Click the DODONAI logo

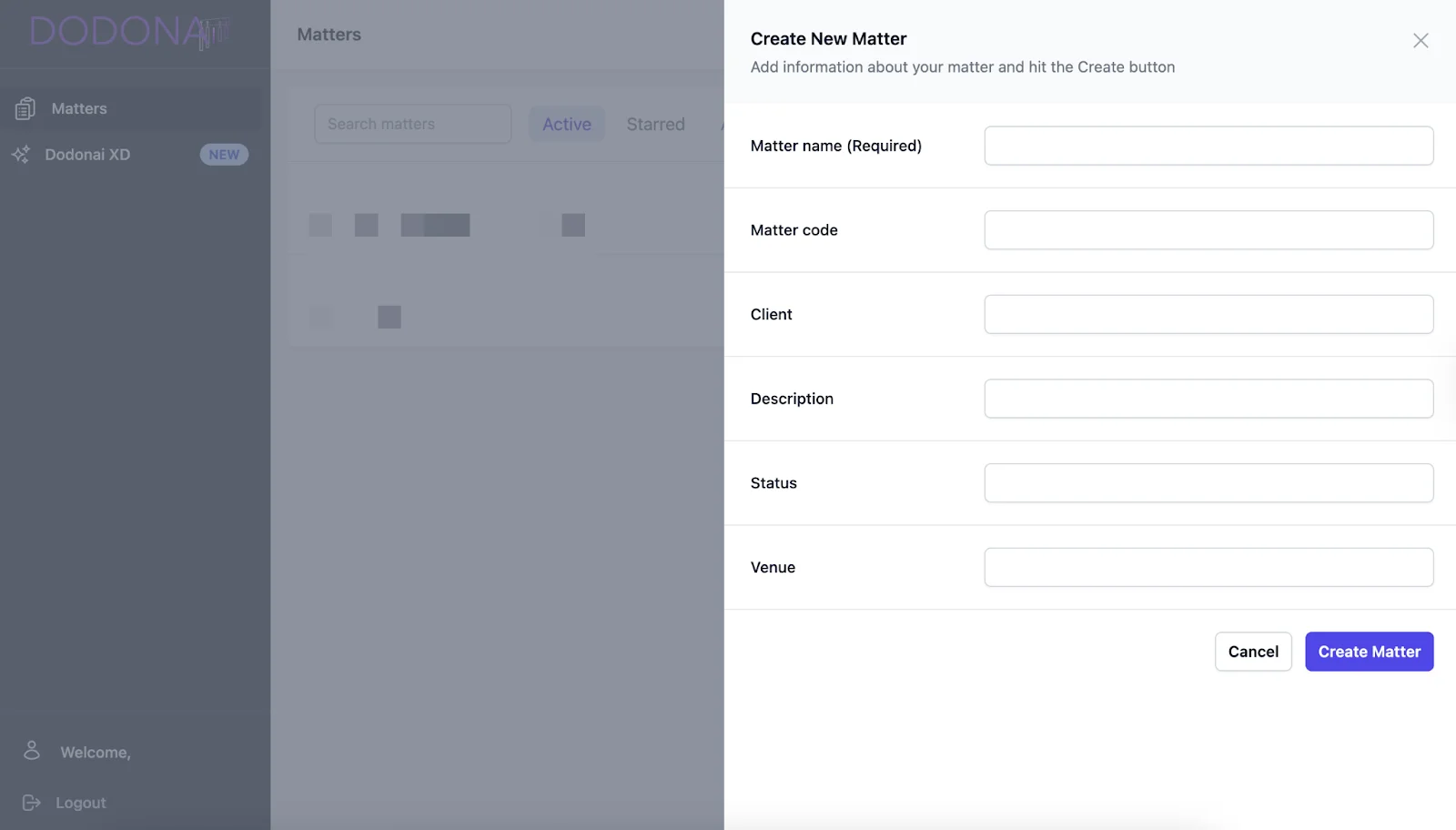coord(128,33)
